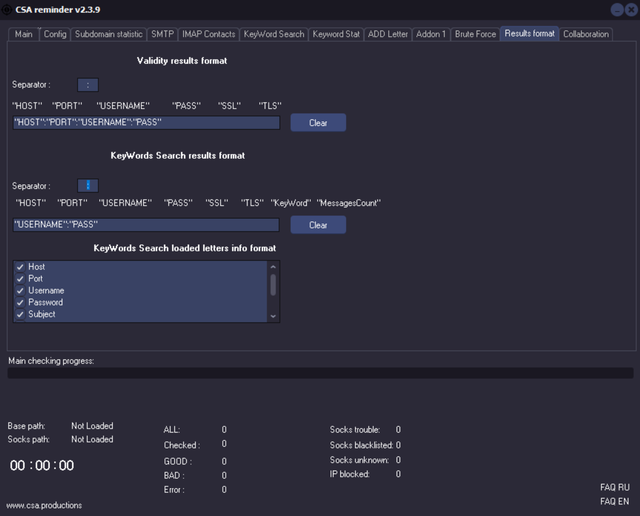Image resolution: width=640 pixels, height=516 pixels.
Task: Click the Socks unknown label
Action: 359,460
